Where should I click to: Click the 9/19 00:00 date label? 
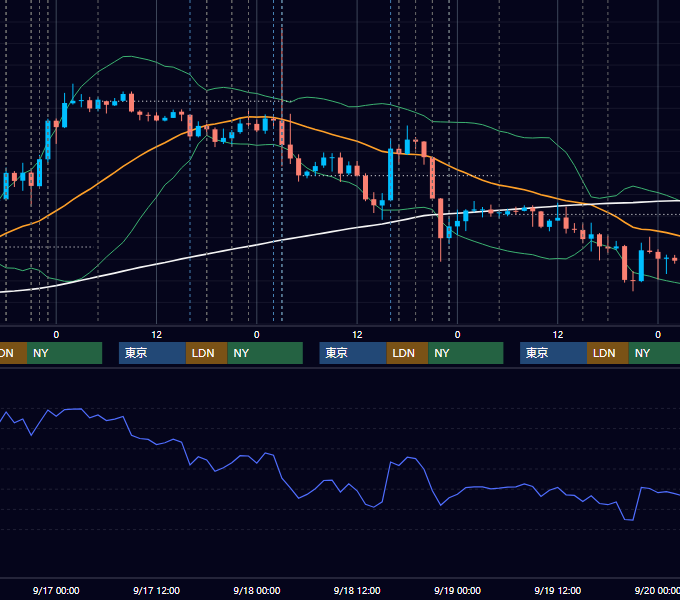[457, 590]
